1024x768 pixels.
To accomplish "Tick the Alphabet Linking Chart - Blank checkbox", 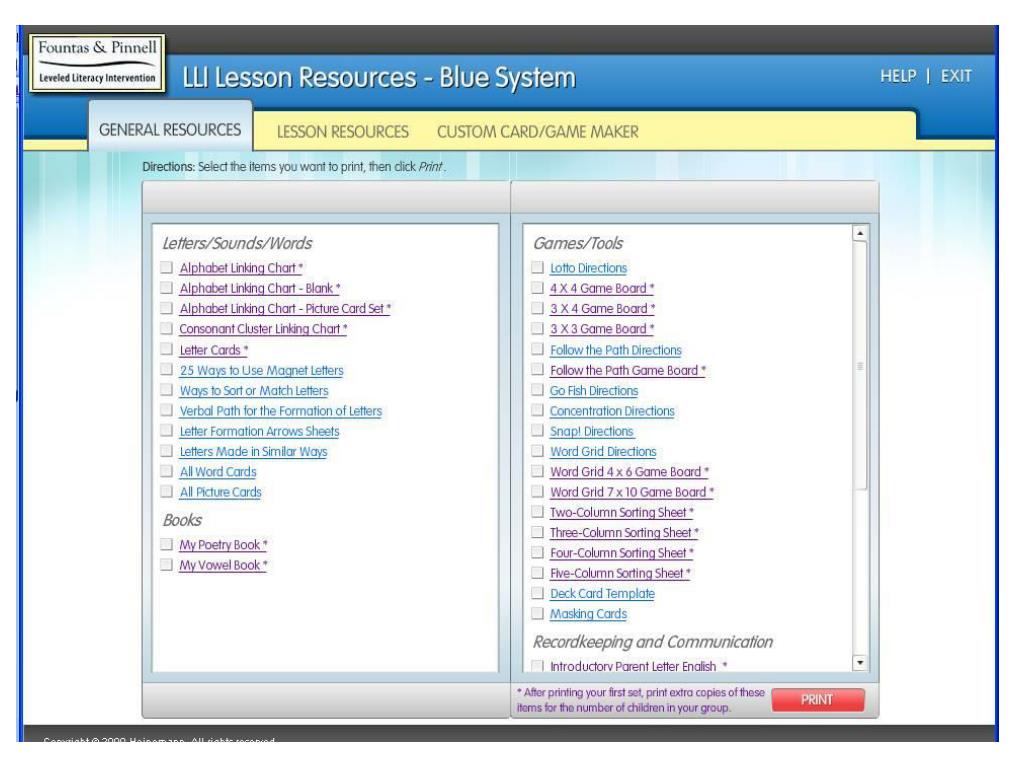I will (167, 287).
